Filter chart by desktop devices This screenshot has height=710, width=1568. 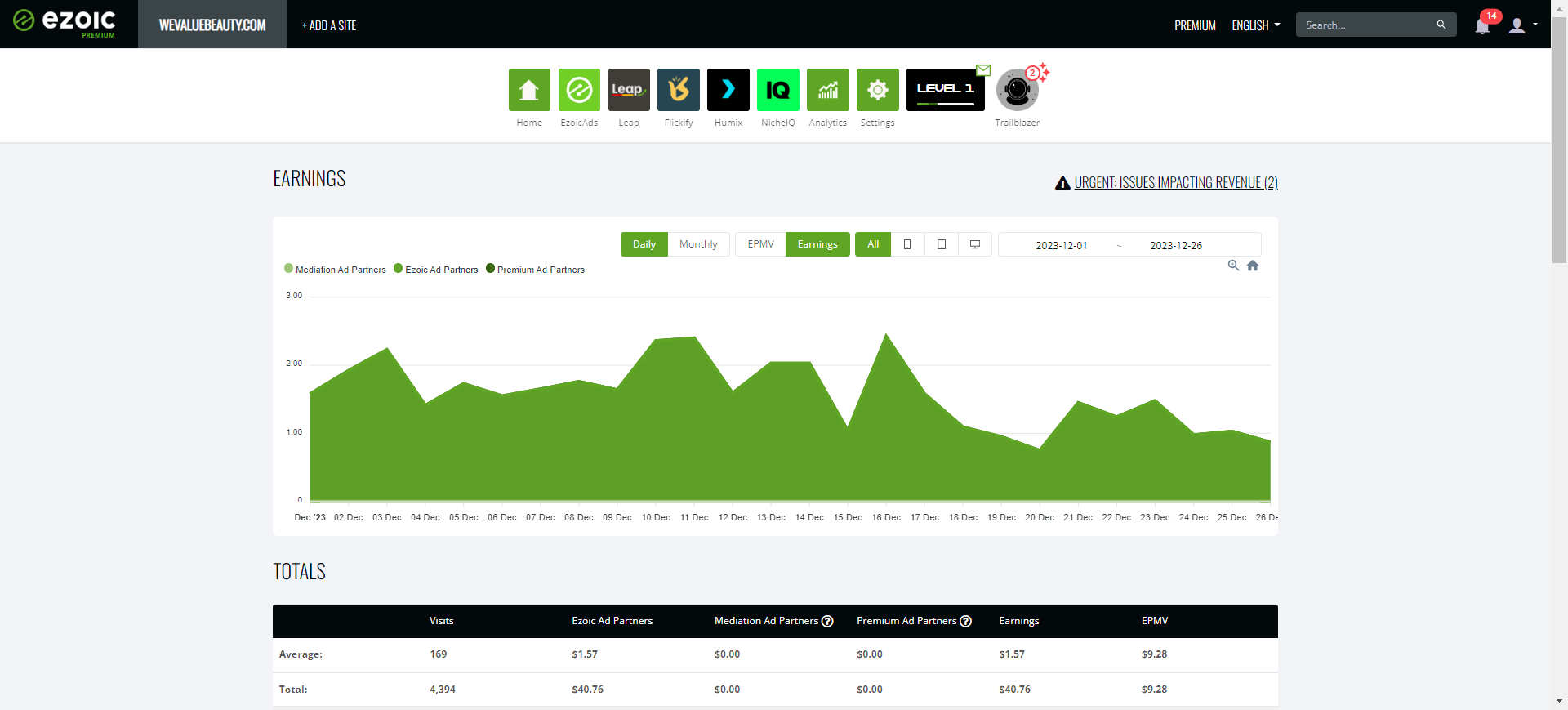[975, 244]
